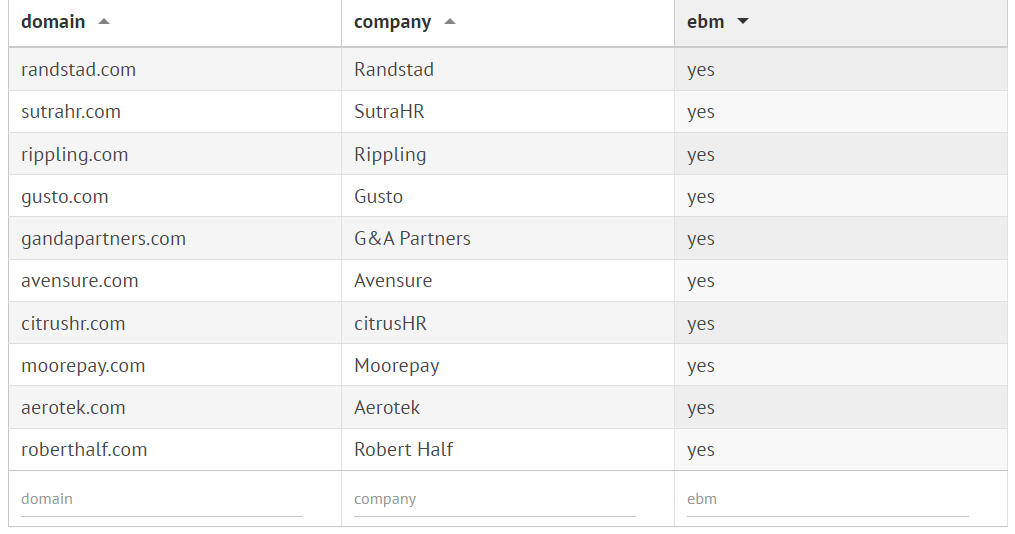
Task: Click the company column sort arrow
Action: 450,22
